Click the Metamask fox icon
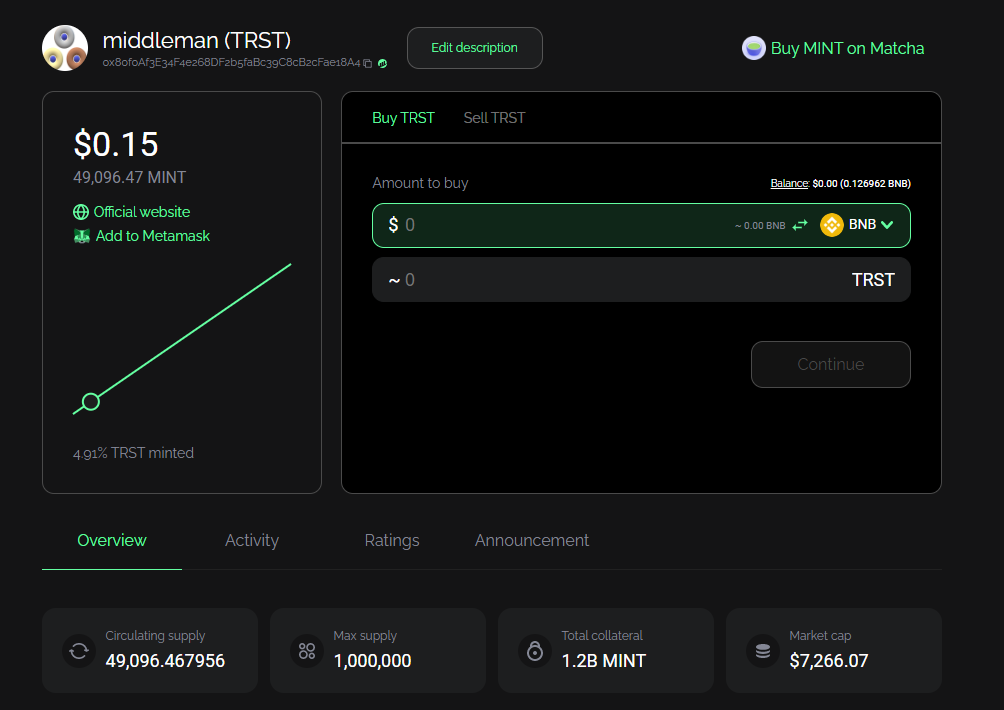The height and width of the screenshot is (710, 1004). coord(81,236)
